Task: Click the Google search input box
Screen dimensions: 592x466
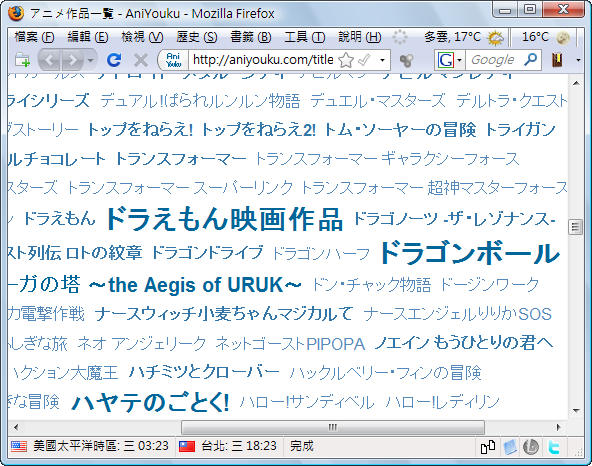Action: [x=494, y=60]
